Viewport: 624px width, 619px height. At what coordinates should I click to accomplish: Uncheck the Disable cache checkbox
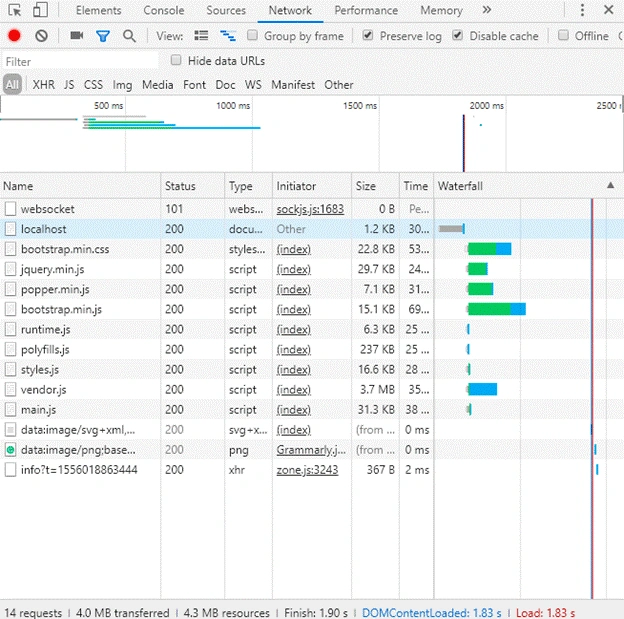coord(458,35)
